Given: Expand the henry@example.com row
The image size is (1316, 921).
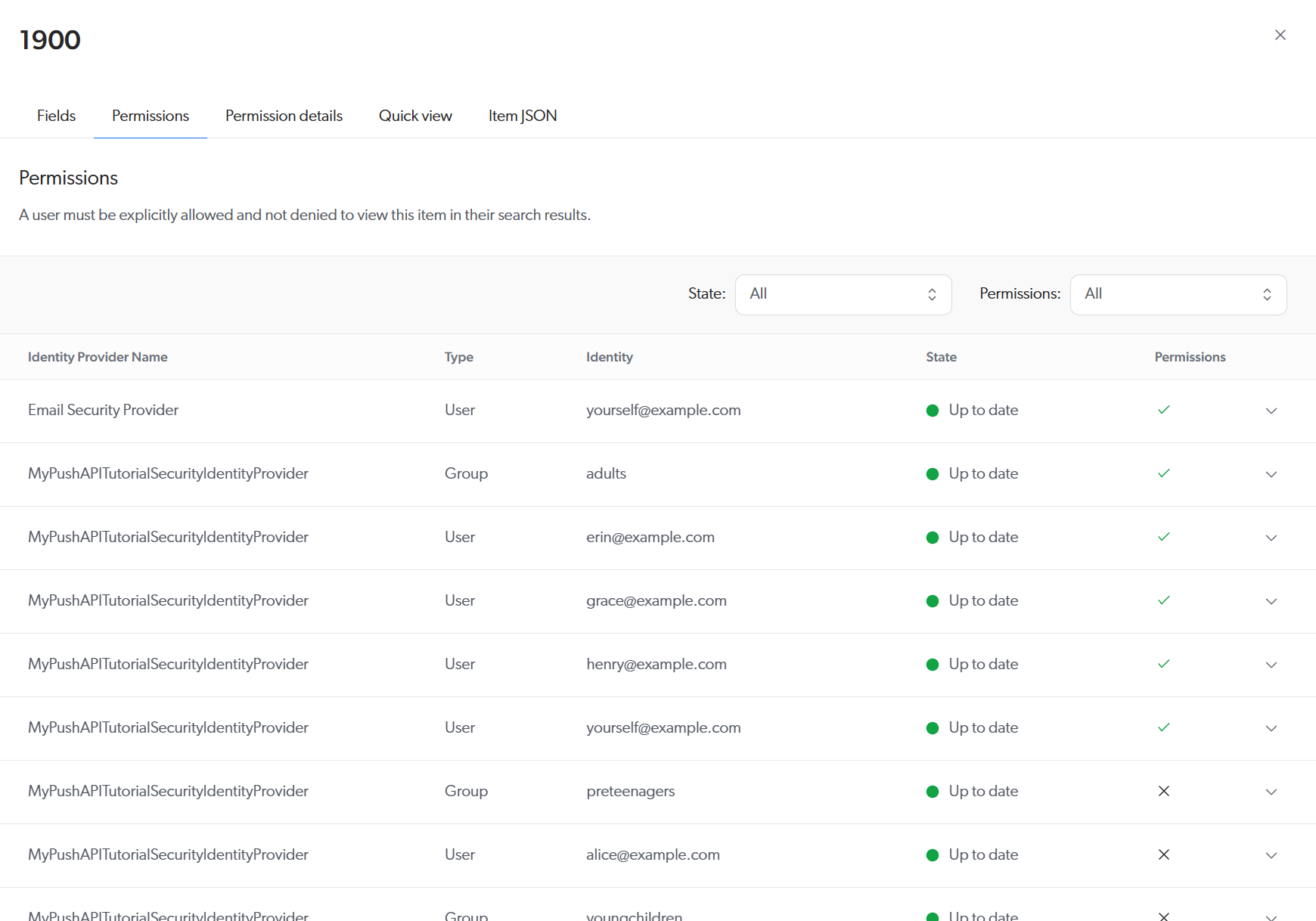Looking at the screenshot, I should (1271, 665).
